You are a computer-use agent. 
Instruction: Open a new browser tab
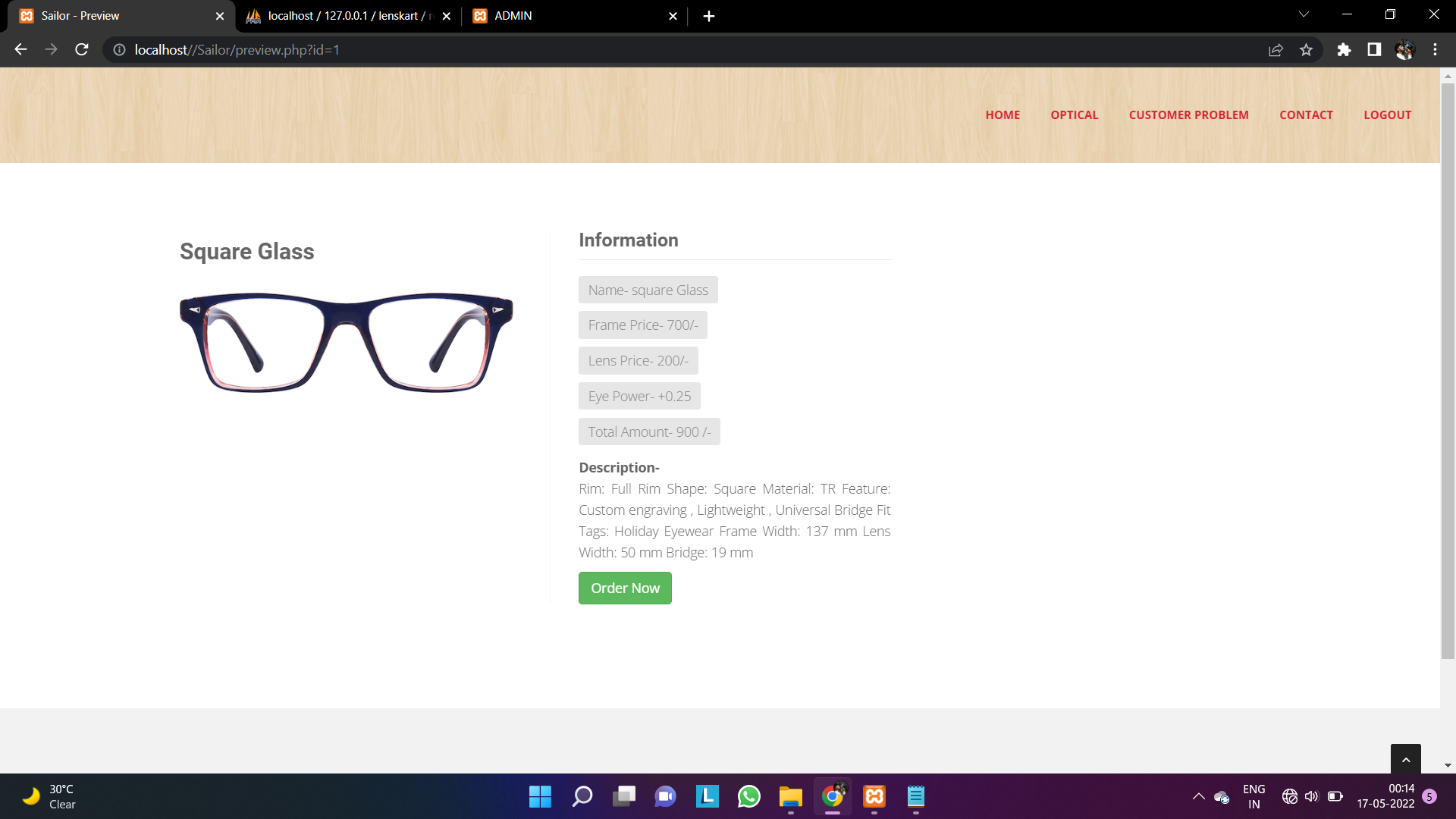708,16
